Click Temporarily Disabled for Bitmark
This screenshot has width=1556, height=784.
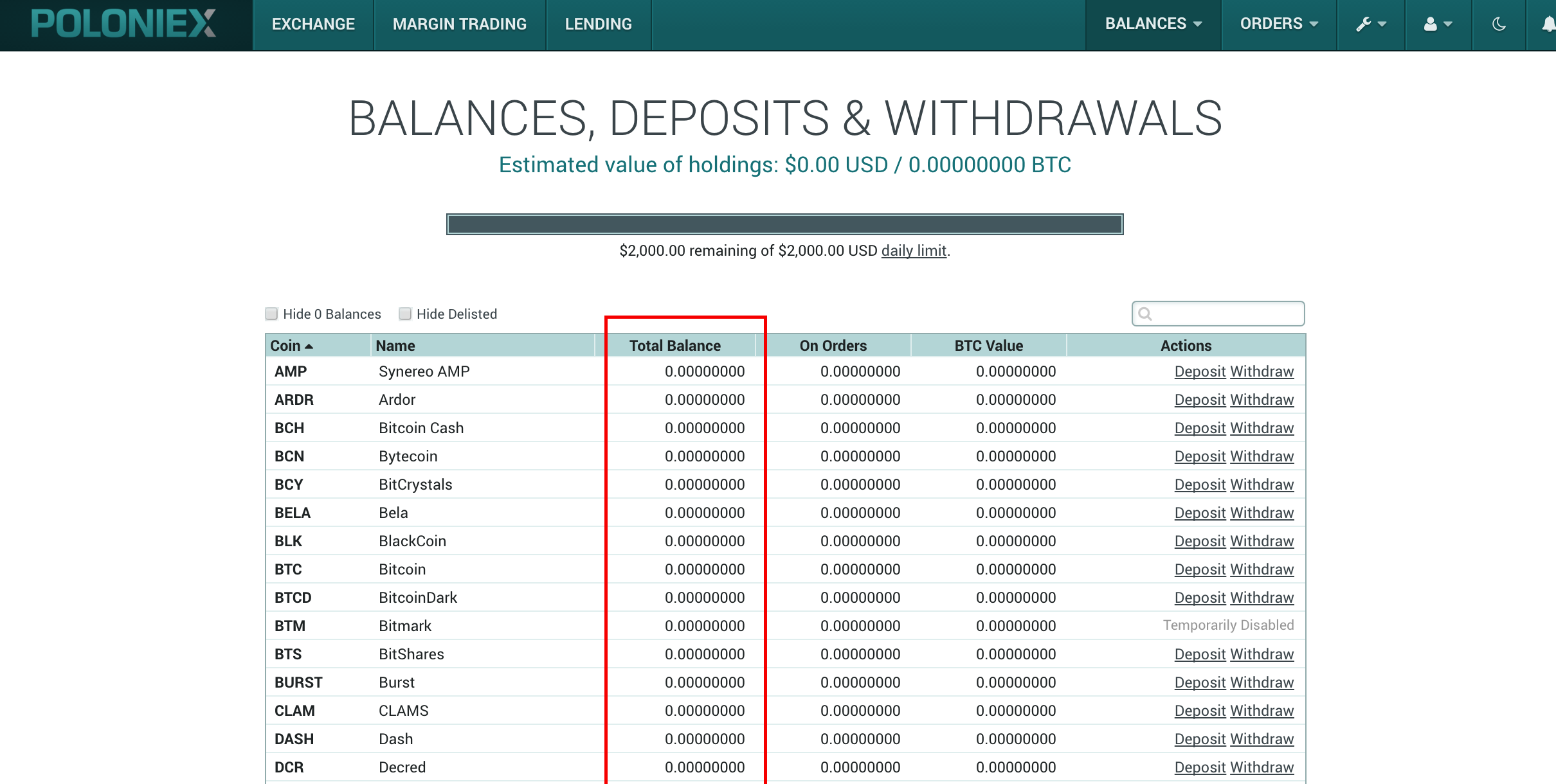point(1228,625)
